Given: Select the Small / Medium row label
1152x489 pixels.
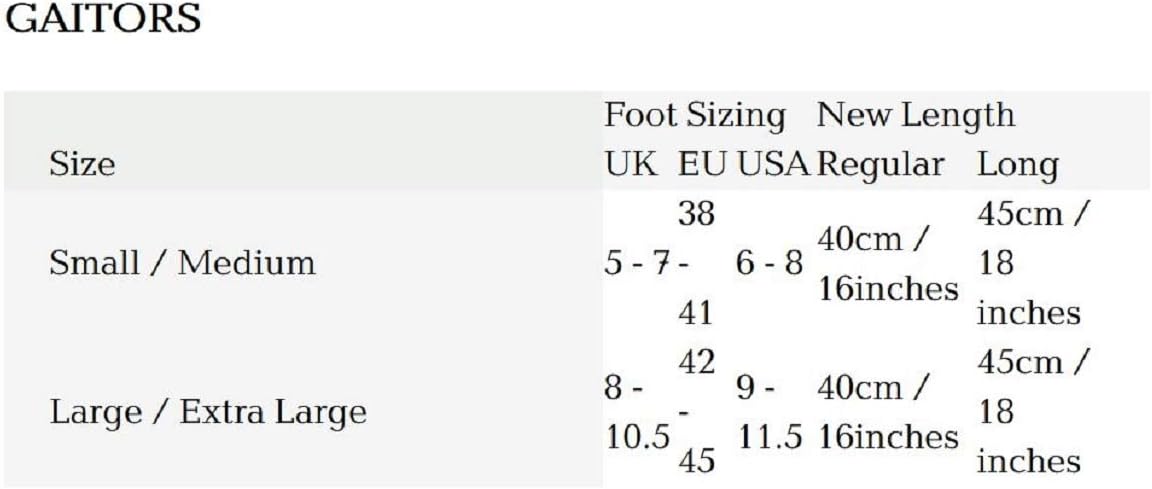Looking at the screenshot, I should pos(182,263).
